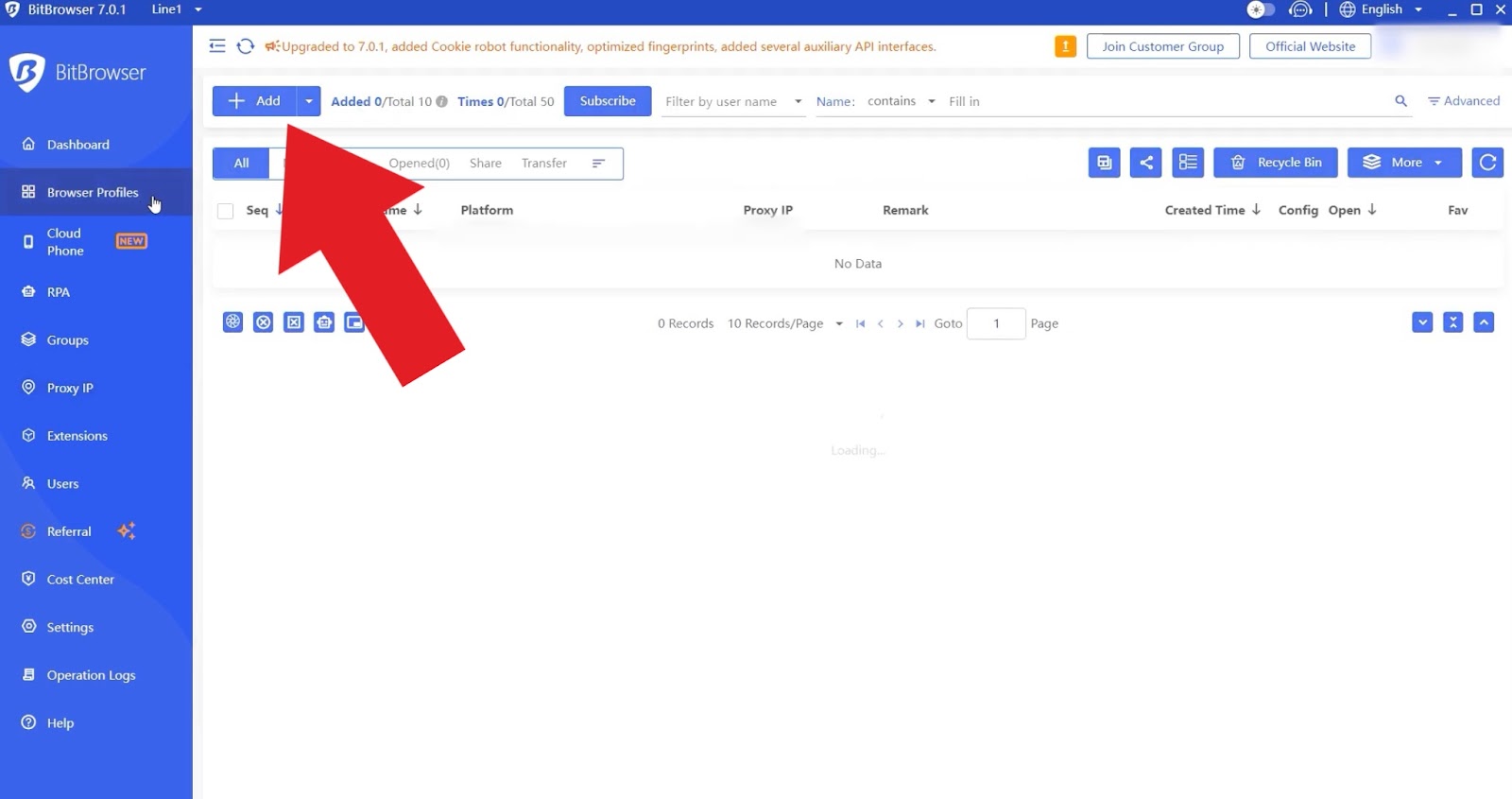
Task: Click the window layout icon button
Action: point(1104,163)
